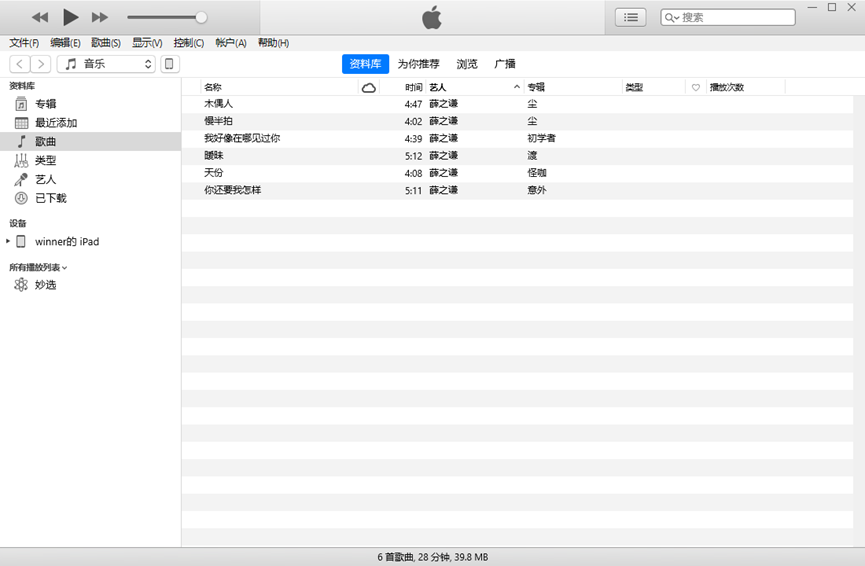
Task: Select 专辑 in the sidebar
Action: [90, 104]
